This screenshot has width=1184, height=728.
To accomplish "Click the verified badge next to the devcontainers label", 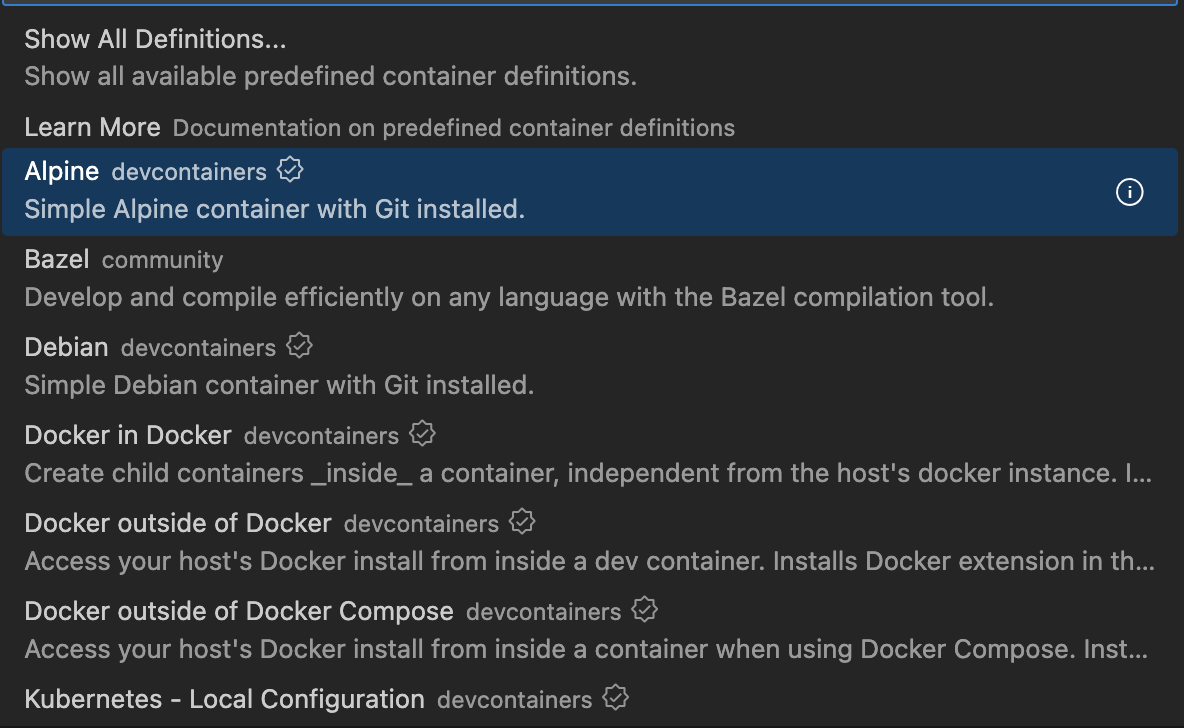I will coord(290,170).
